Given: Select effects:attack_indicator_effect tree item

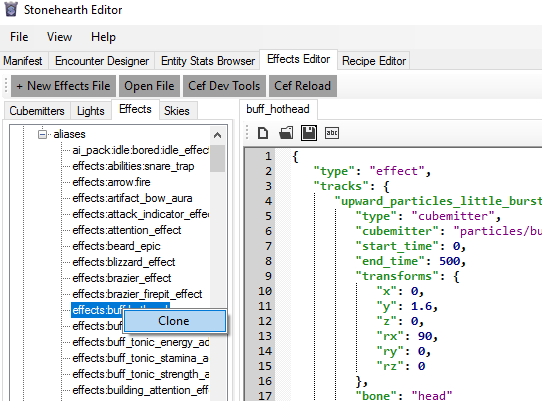Looking at the screenshot, I should [x=140, y=214].
